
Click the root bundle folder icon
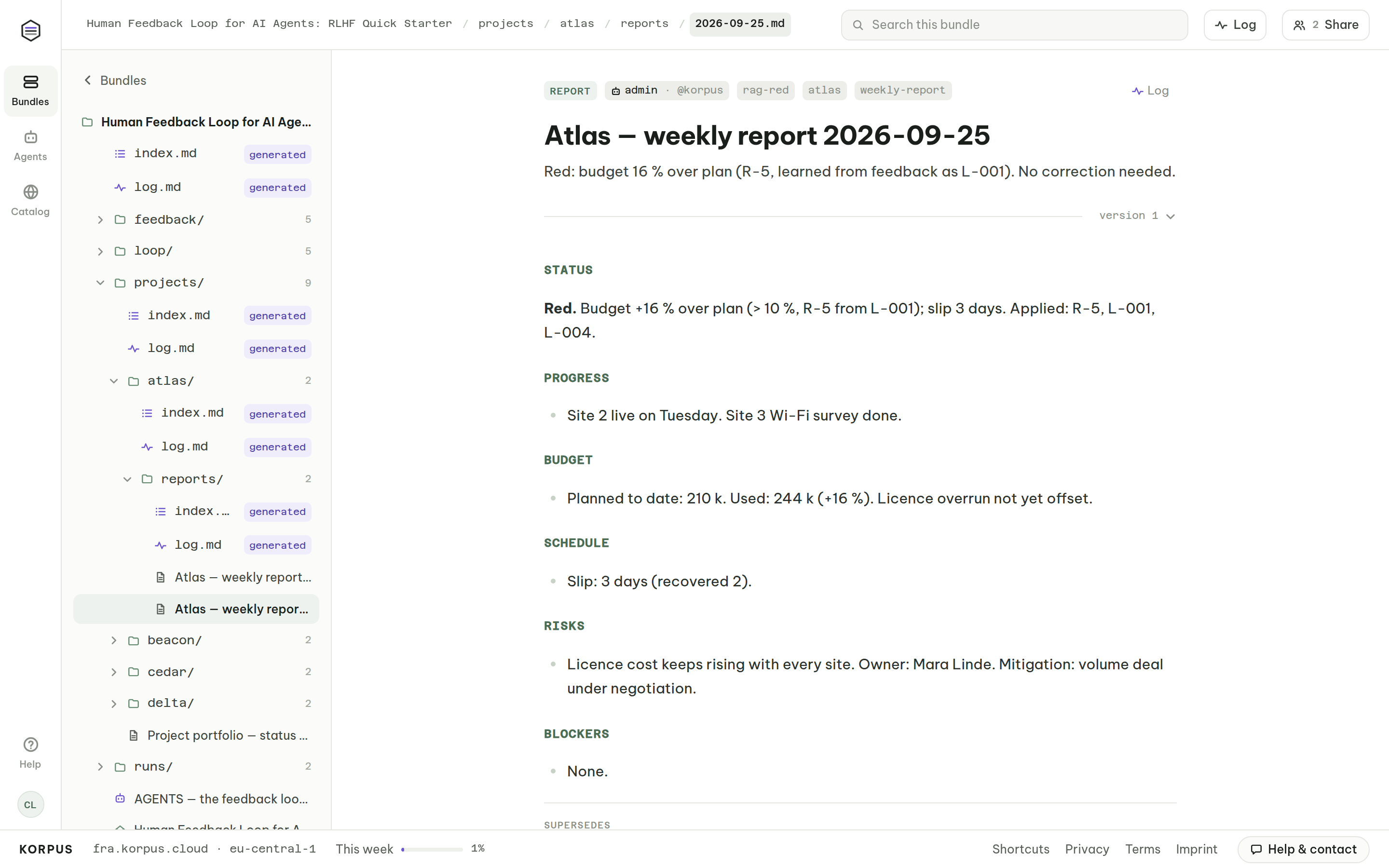coord(87,122)
